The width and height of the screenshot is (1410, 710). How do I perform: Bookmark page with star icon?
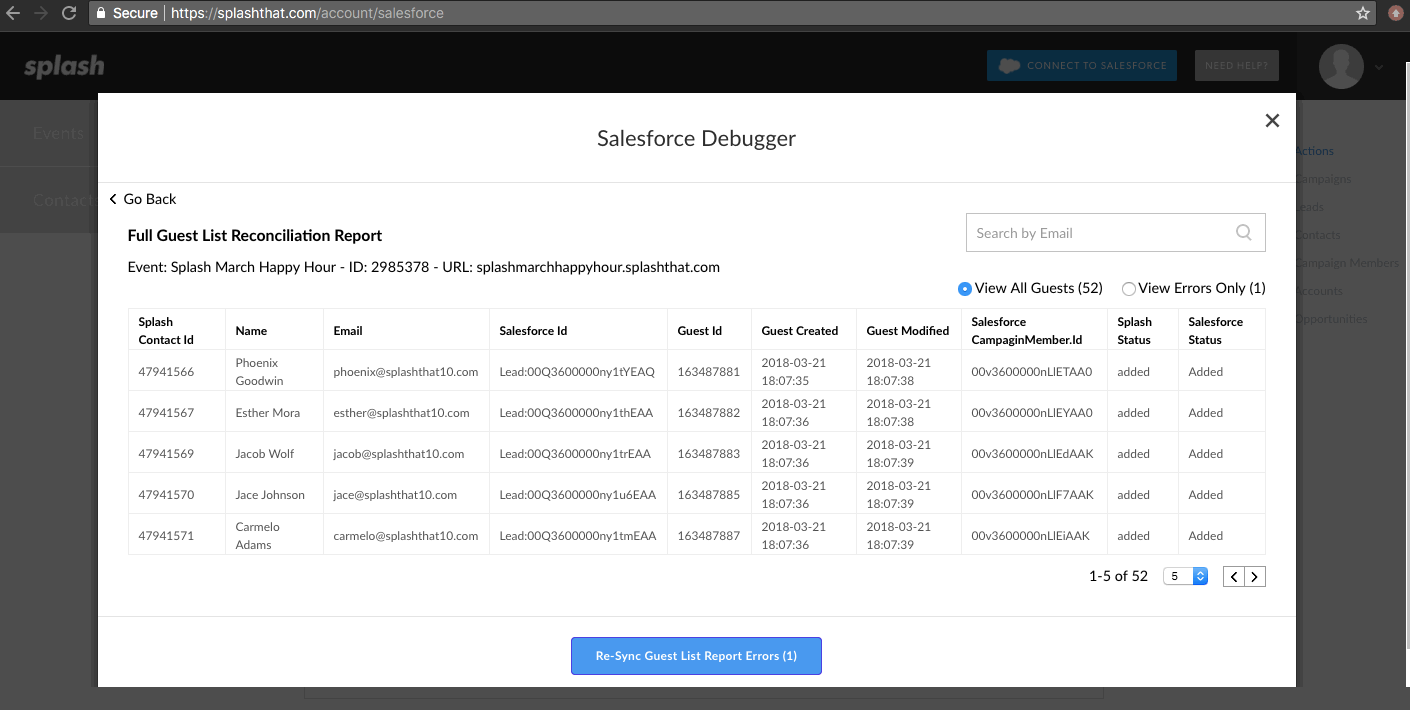point(1363,13)
